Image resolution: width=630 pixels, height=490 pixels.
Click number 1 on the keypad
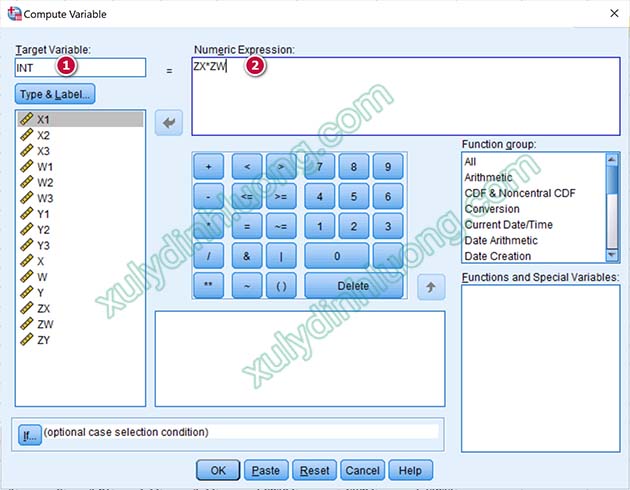tap(319, 226)
